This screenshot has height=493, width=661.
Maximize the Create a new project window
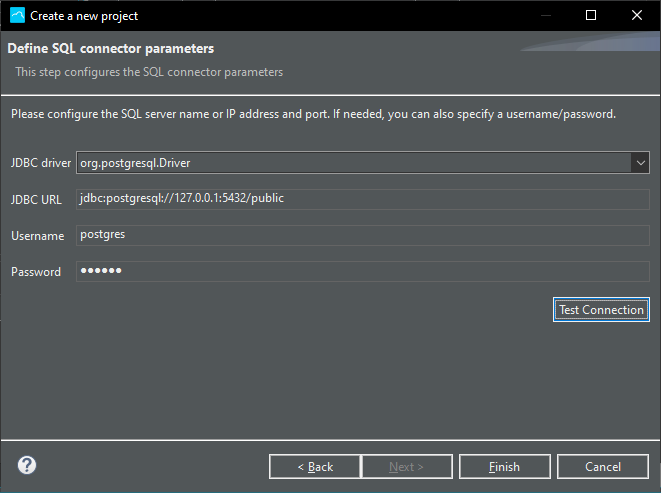(591, 16)
